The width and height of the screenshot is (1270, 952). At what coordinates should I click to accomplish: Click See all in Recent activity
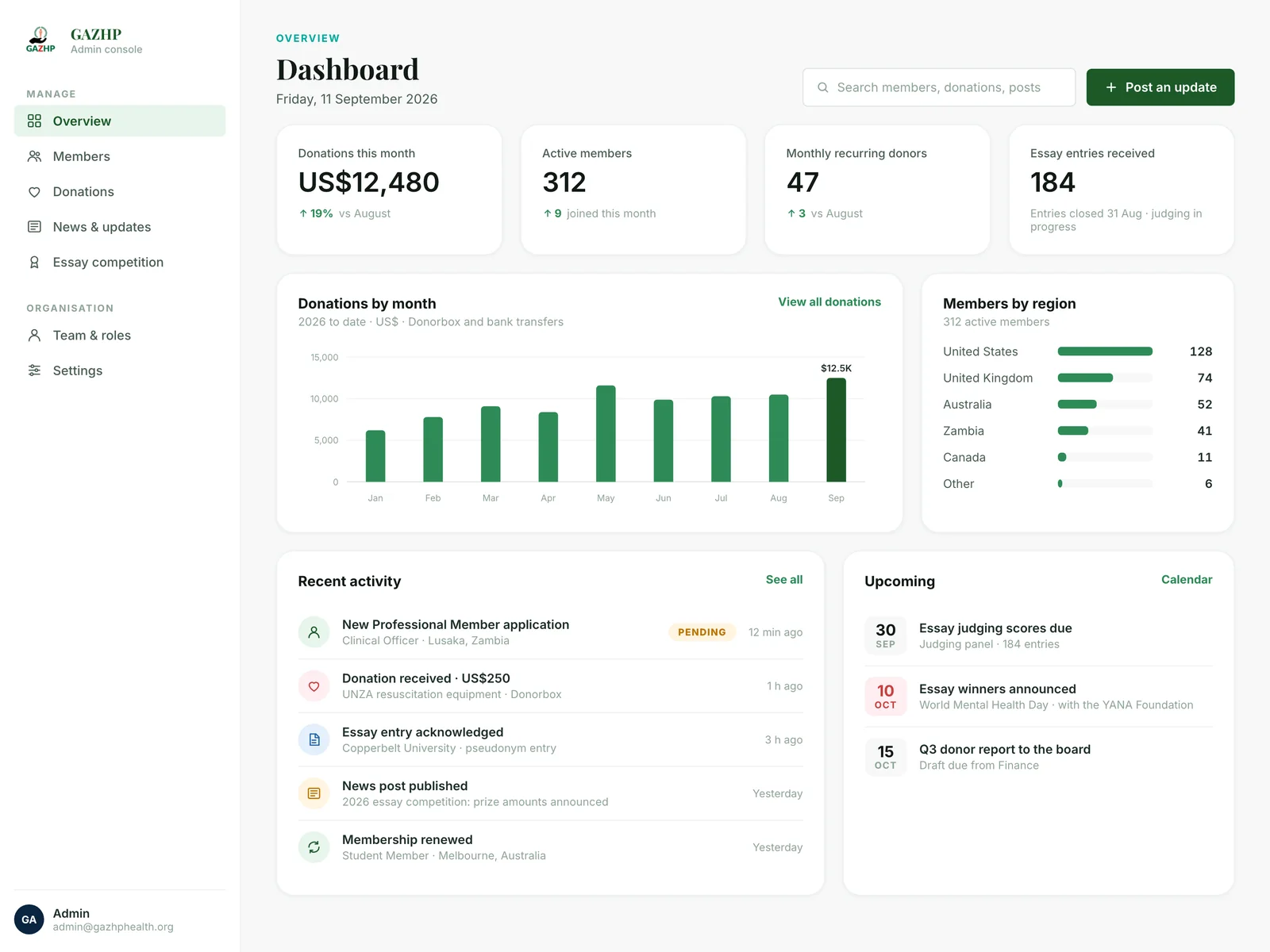[x=784, y=580]
